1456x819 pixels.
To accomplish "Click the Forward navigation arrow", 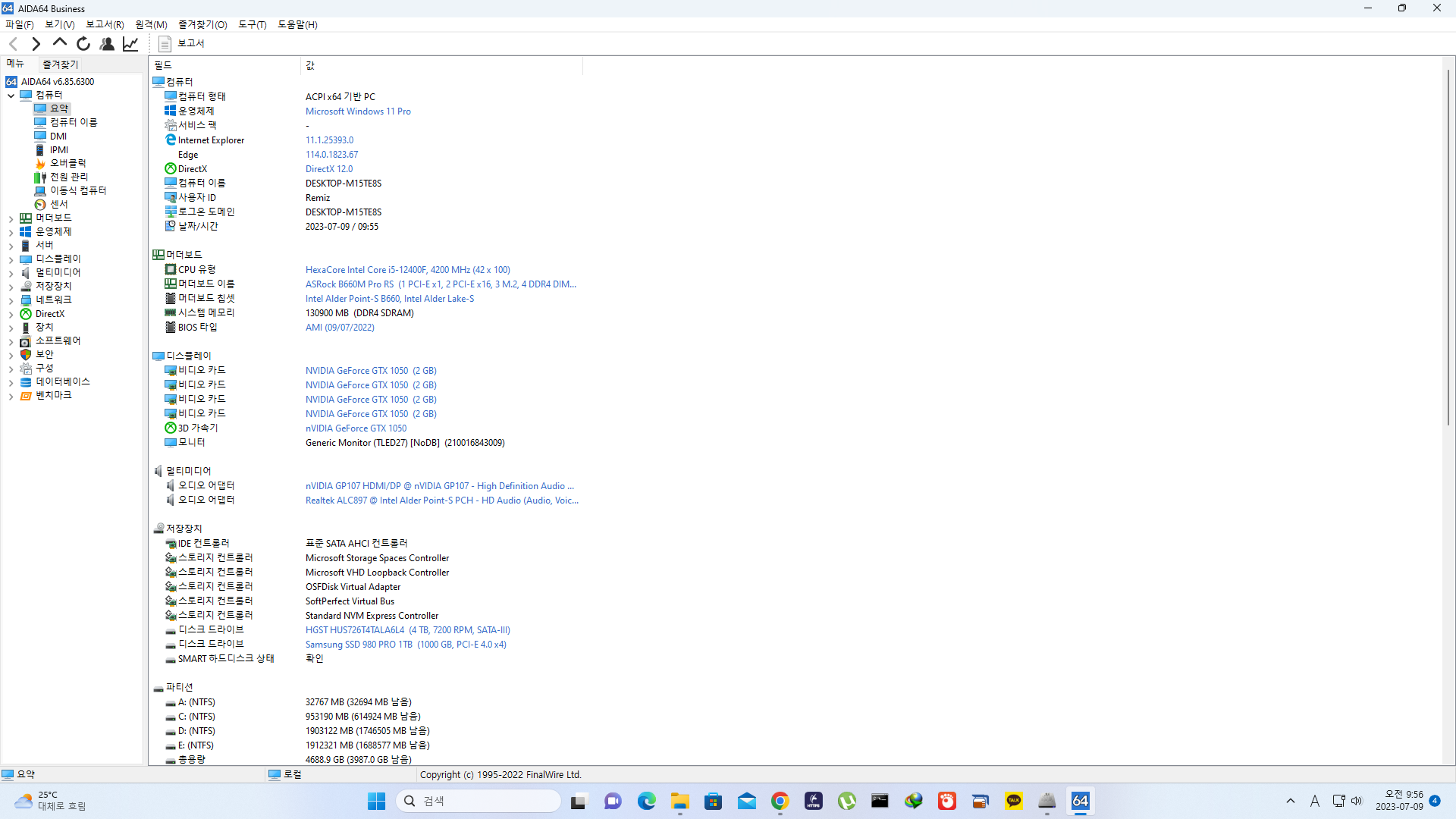I will [x=36, y=44].
